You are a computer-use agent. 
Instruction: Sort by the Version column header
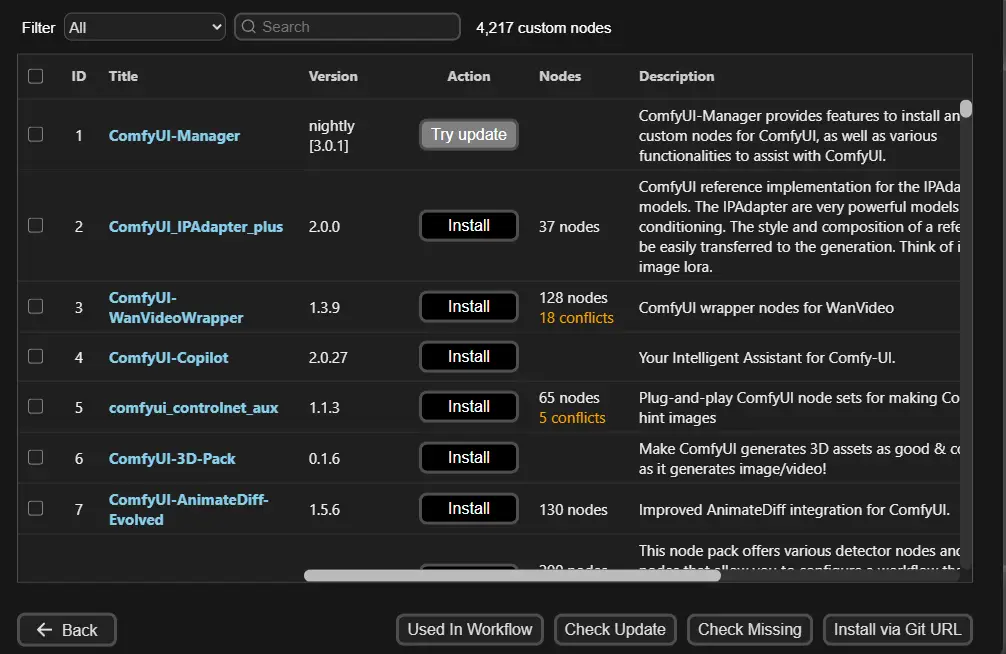click(x=332, y=76)
